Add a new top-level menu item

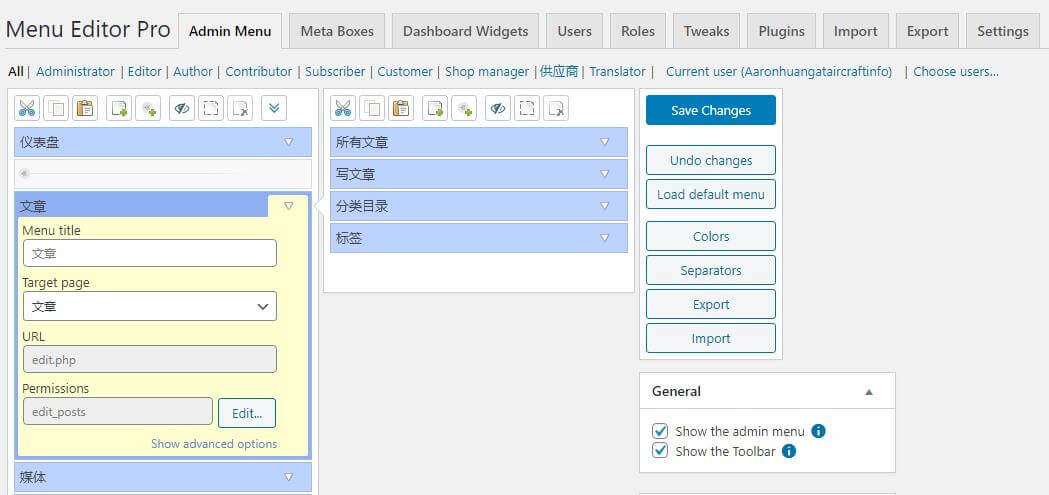coord(119,108)
